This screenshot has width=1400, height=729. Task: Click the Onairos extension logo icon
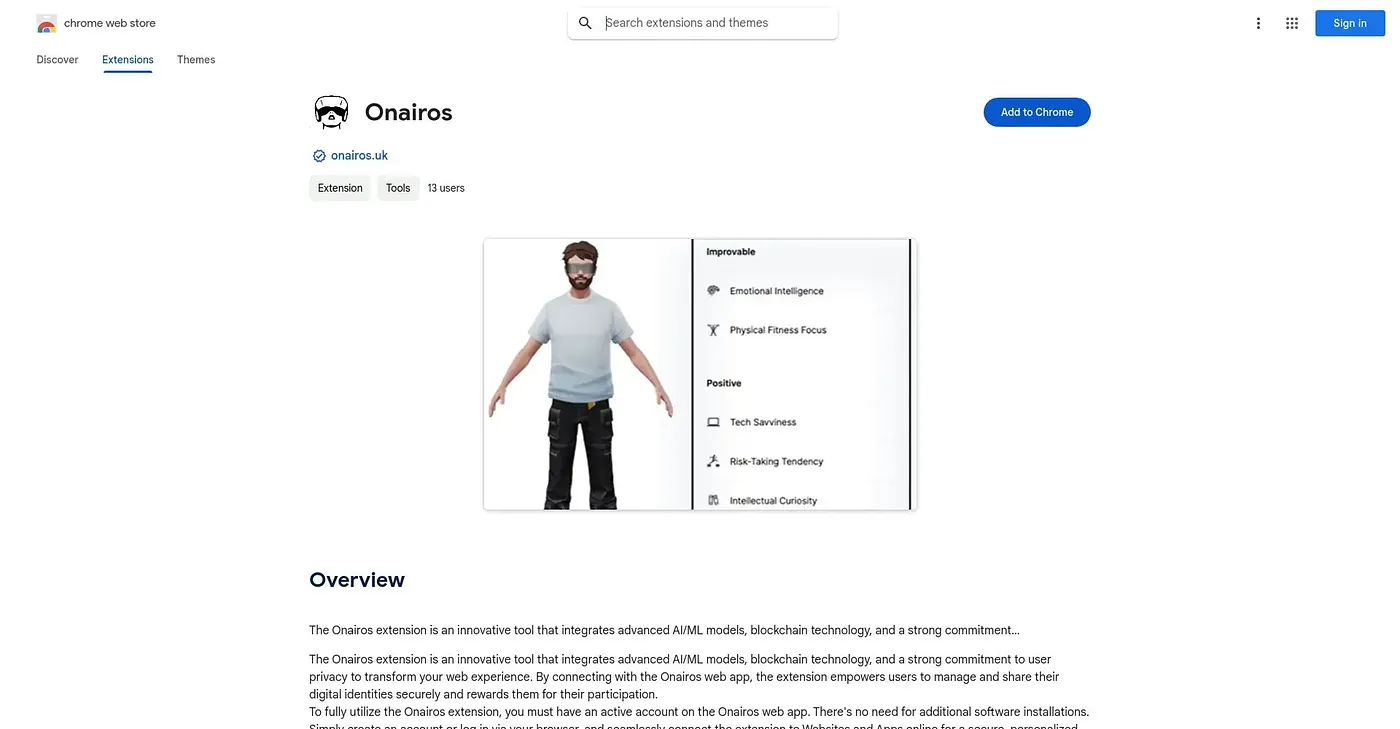click(331, 112)
